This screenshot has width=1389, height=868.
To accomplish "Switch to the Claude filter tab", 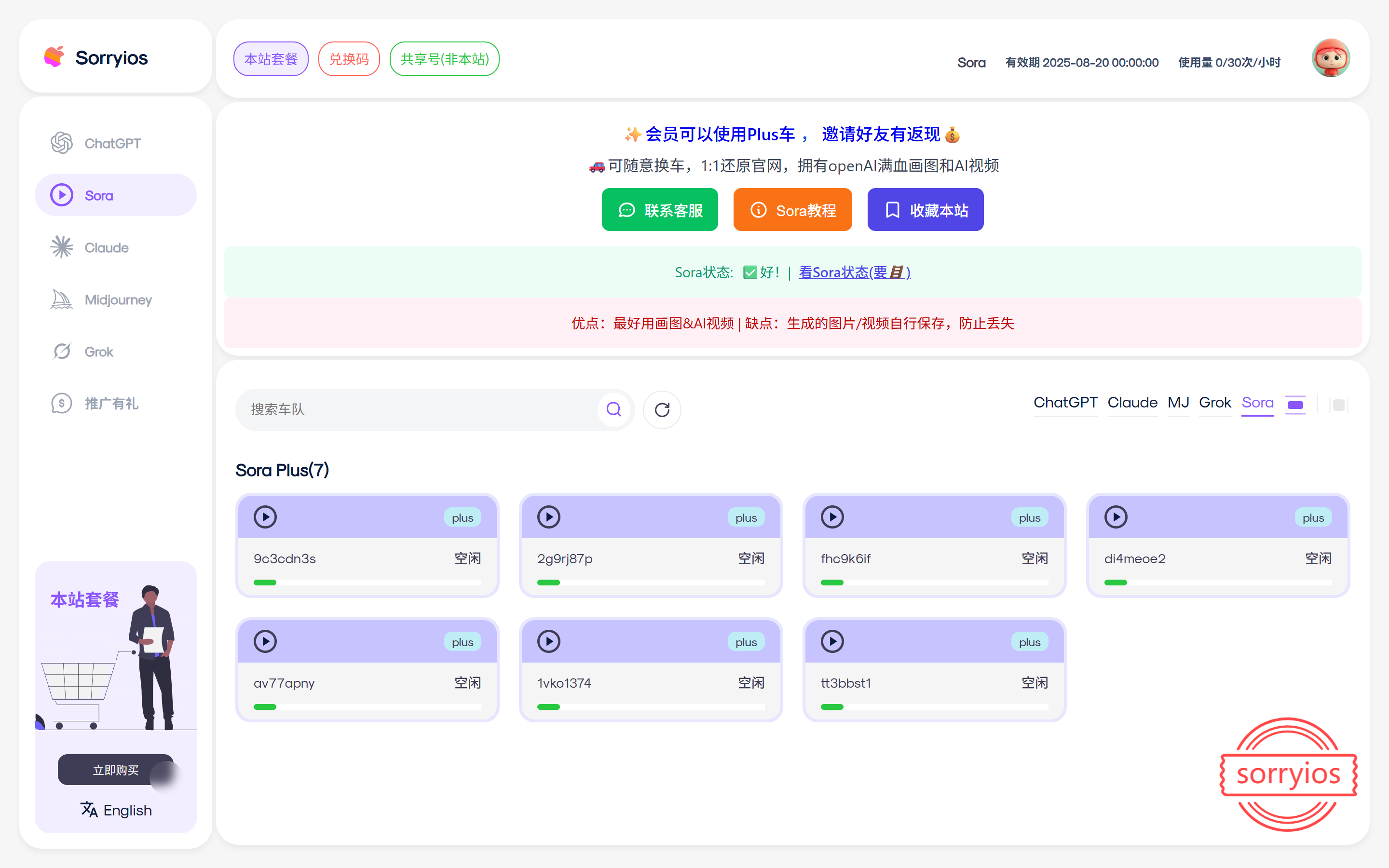I will tap(1132, 403).
